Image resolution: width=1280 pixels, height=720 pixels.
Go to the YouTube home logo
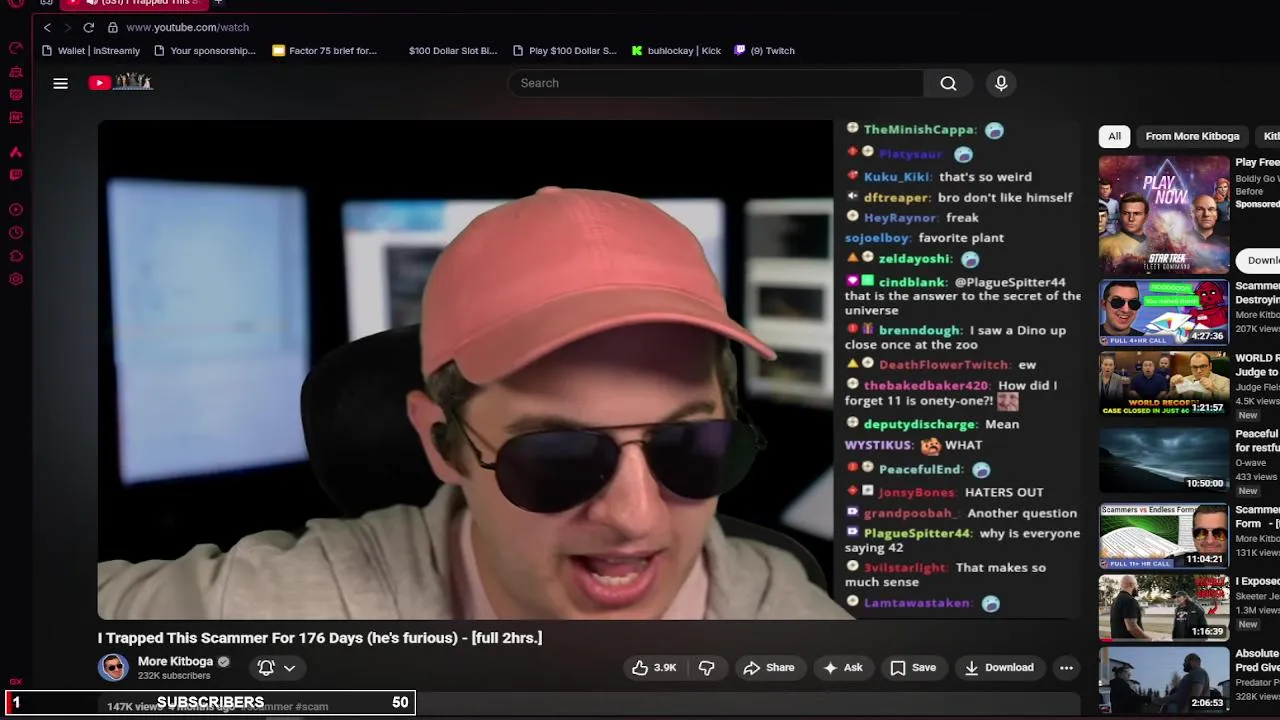(120, 83)
